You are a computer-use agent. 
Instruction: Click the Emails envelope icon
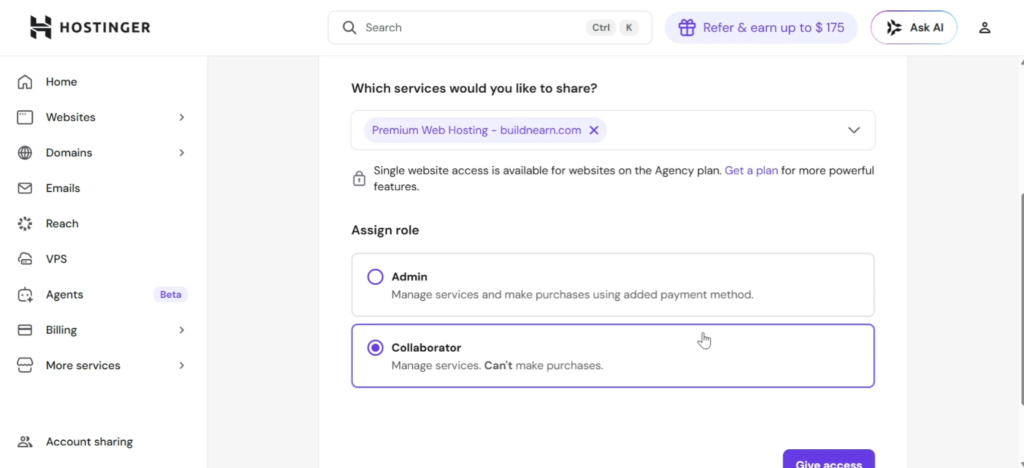point(26,188)
